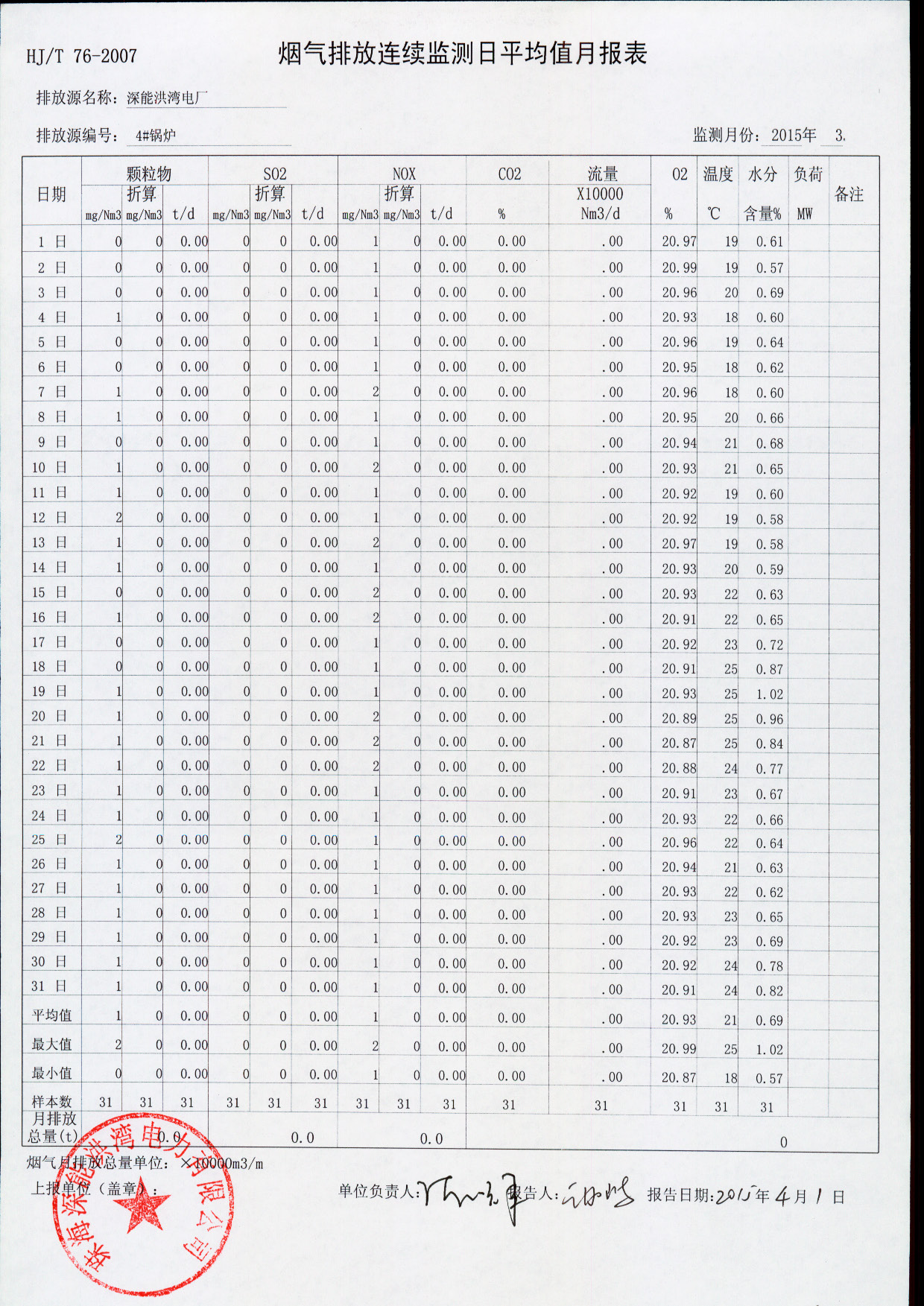
Task: Click the 平均值 row label
Action: click(x=51, y=1015)
